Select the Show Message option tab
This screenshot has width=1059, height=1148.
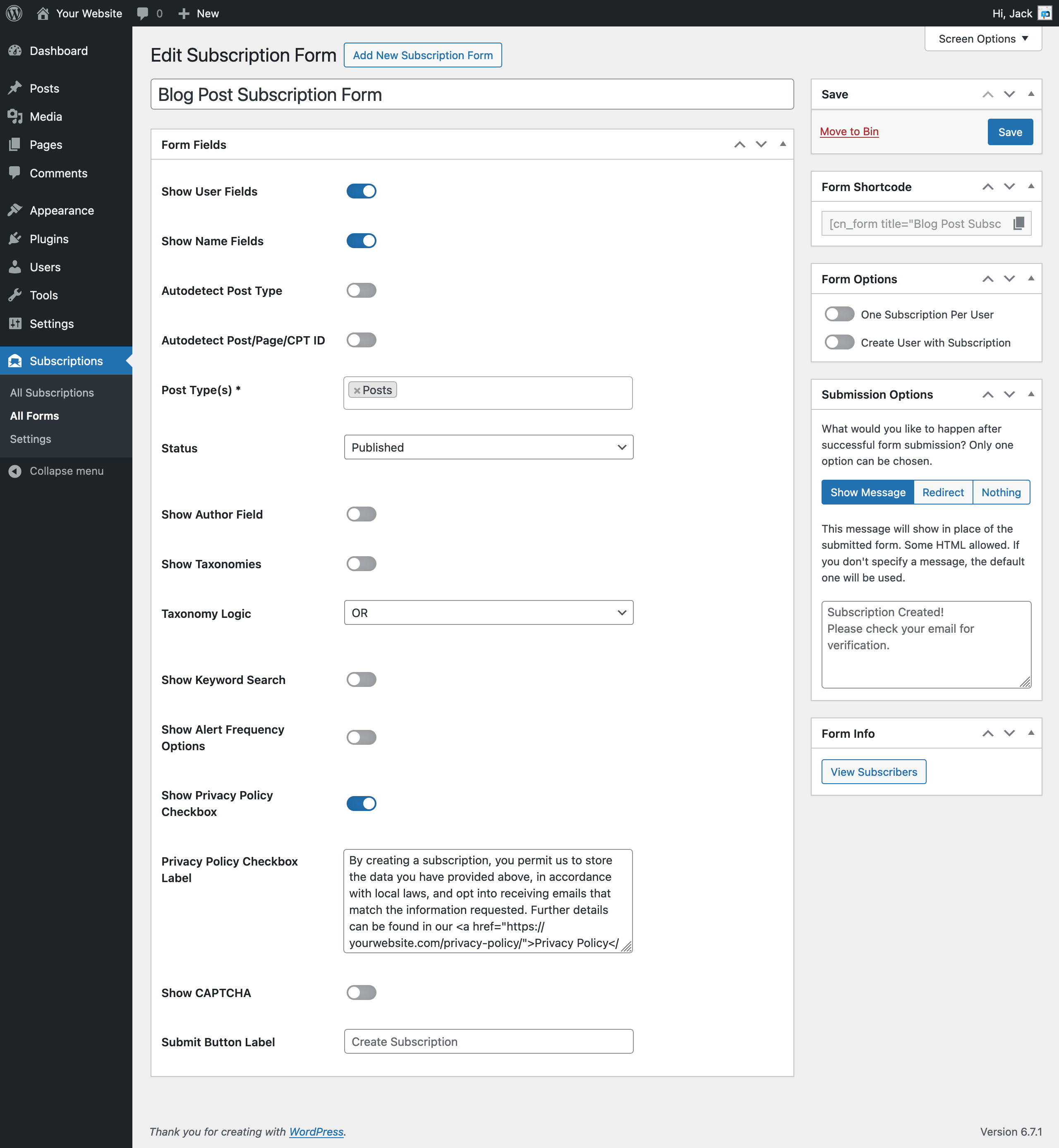tap(867, 492)
